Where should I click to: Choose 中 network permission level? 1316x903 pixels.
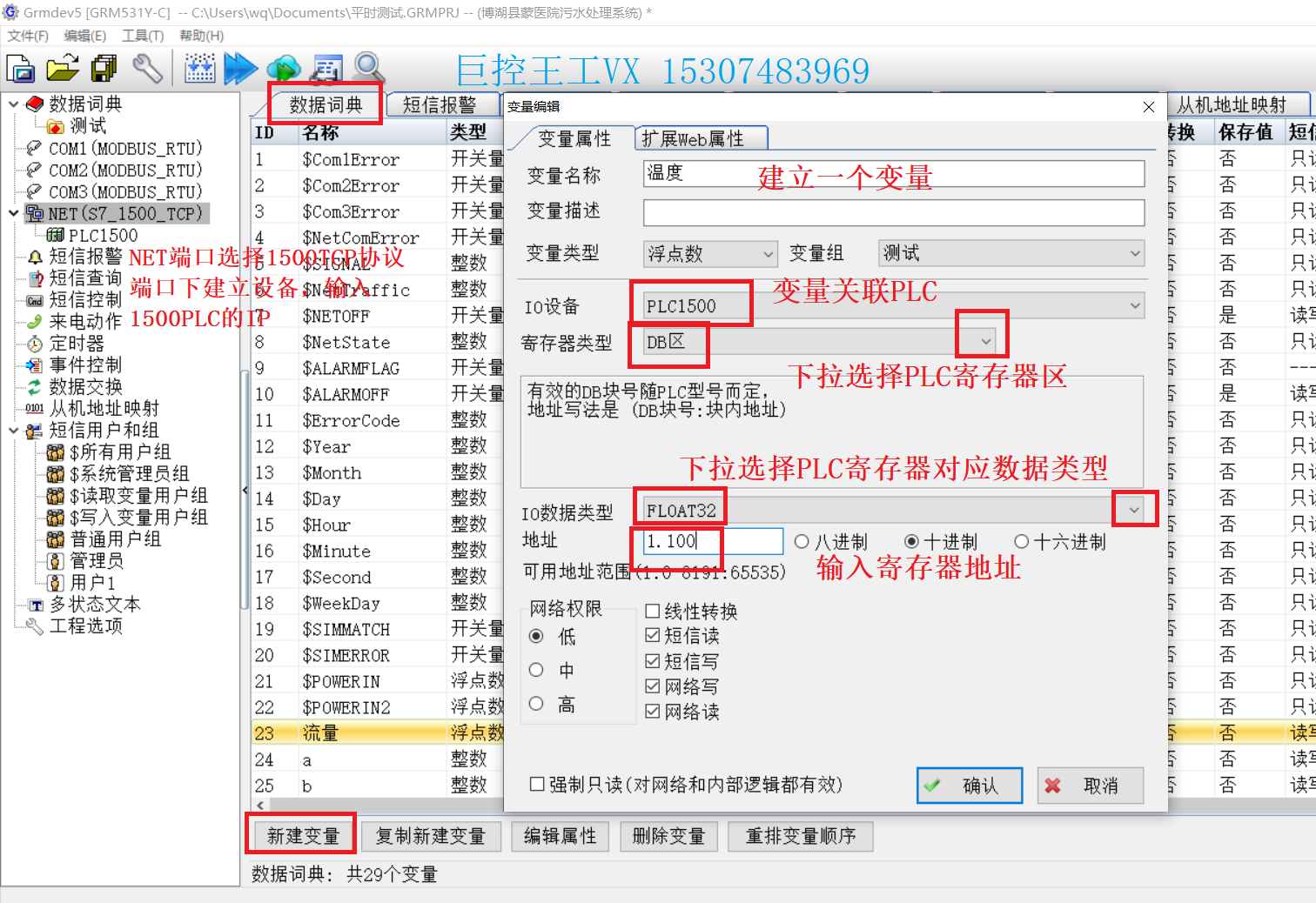536,671
